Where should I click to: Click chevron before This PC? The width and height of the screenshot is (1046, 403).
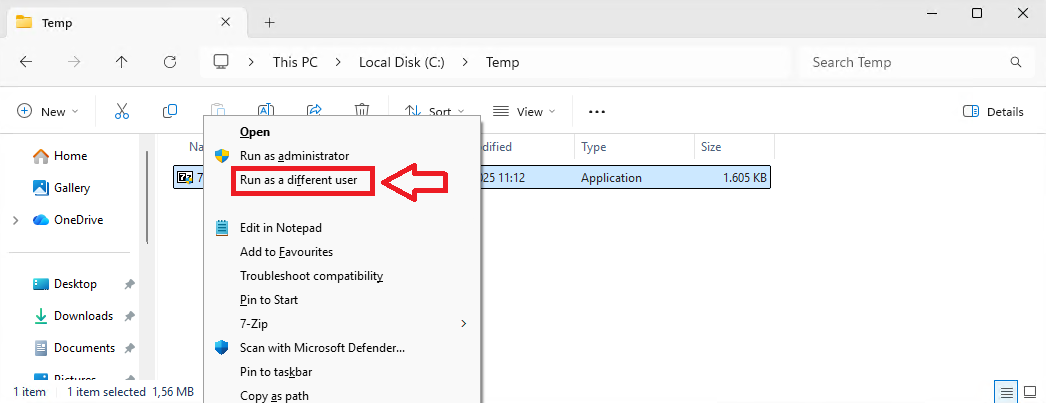pyautogui.click(x=251, y=62)
